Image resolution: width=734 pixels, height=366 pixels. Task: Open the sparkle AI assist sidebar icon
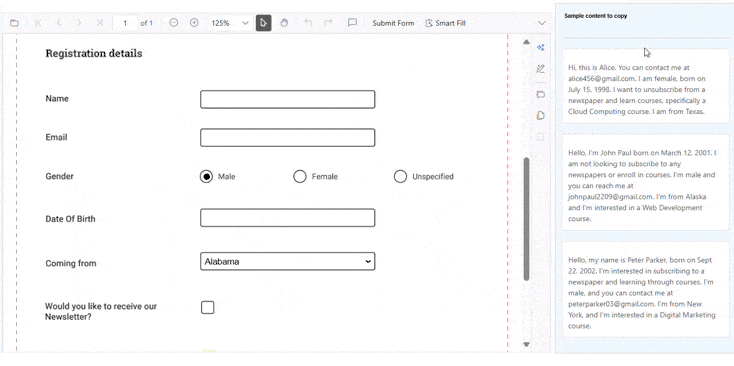click(x=541, y=47)
